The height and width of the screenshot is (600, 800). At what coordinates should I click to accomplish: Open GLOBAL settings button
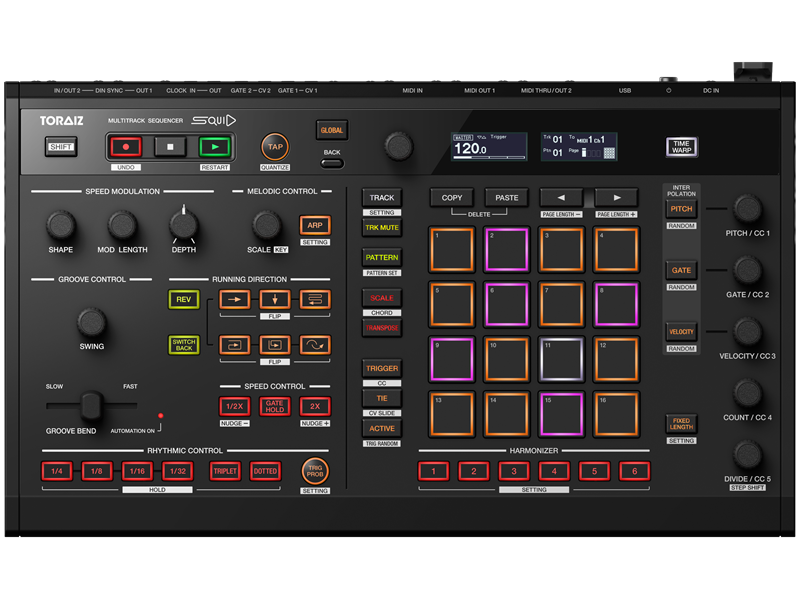click(x=332, y=130)
